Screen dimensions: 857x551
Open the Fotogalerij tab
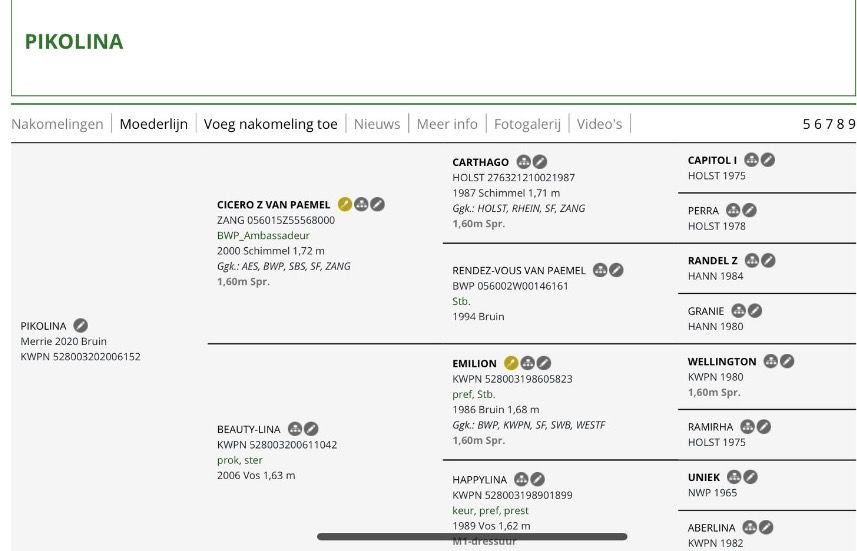527,124
